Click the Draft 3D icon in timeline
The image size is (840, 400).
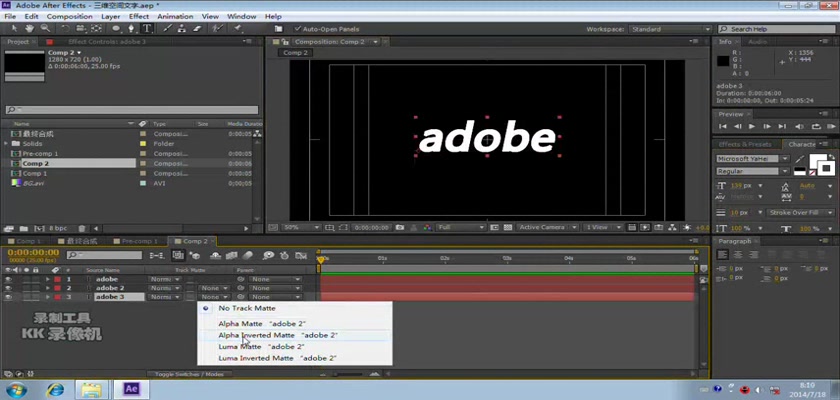click(x=195, y=256)
